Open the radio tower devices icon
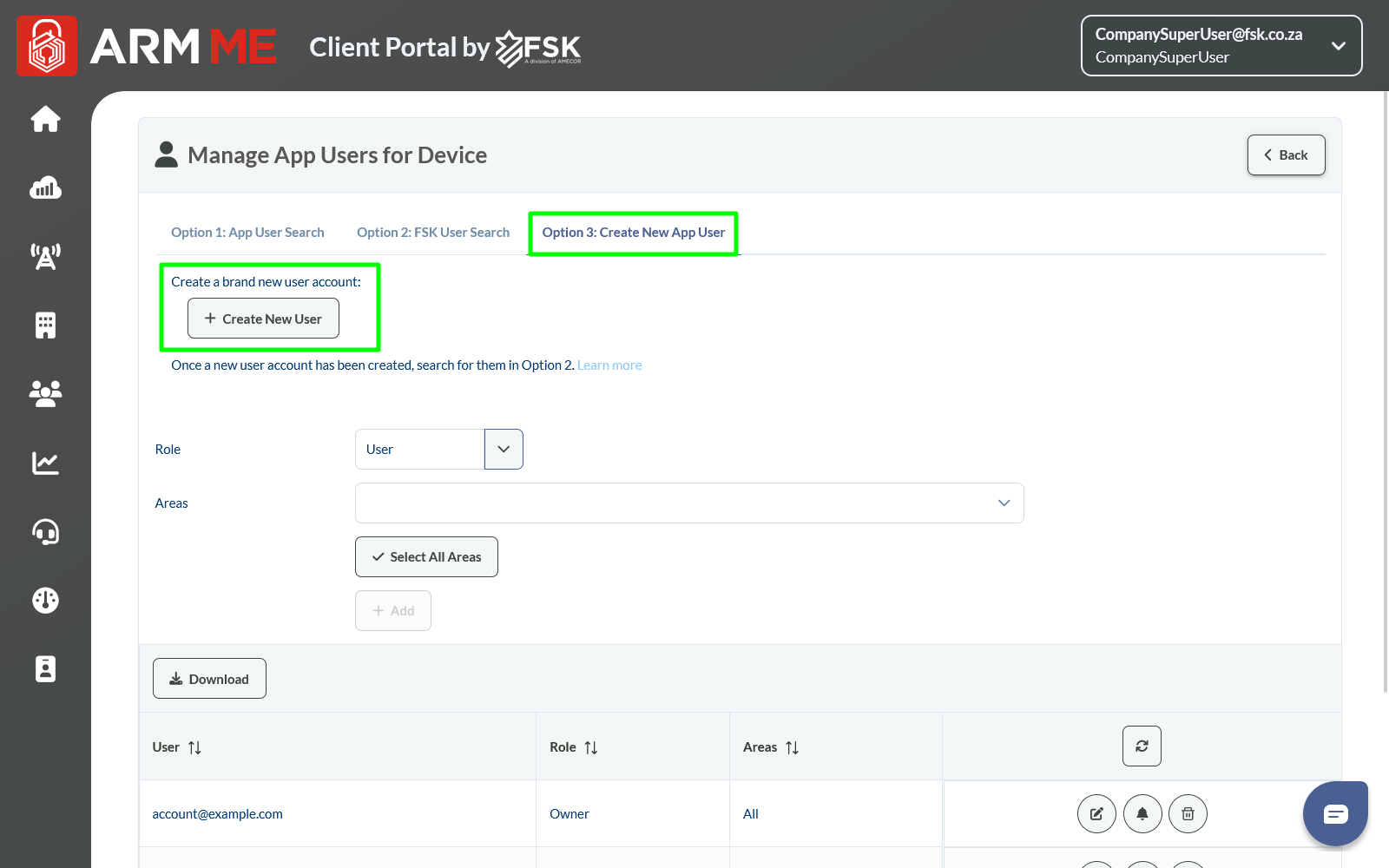Image resolution: width=1389 pixels, height=868 pixels. point(45,256)
